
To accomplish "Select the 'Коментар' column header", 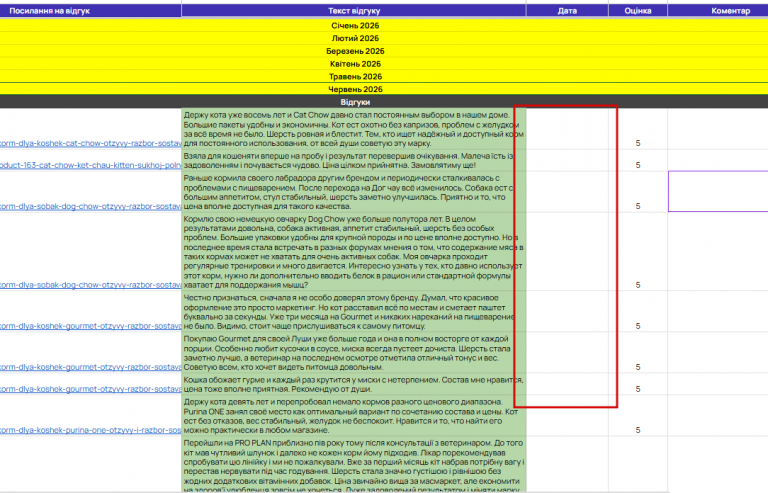I will pyautogui.click(x=718, y=10).
